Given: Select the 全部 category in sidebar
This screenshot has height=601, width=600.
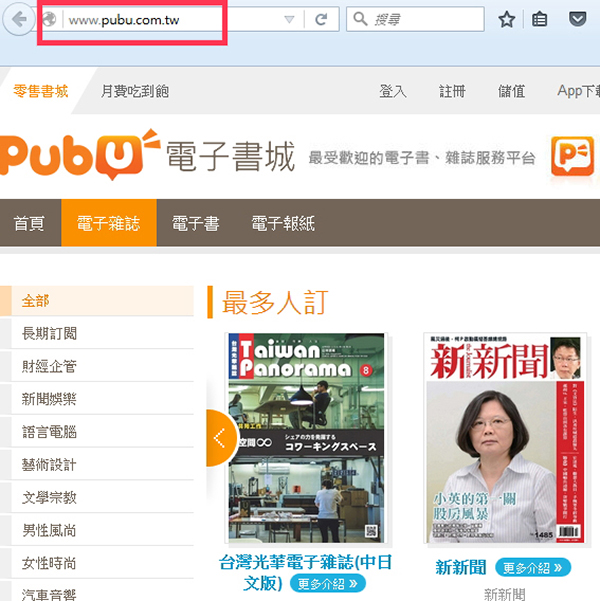Looking at the screenshot, I should (97, 301).
